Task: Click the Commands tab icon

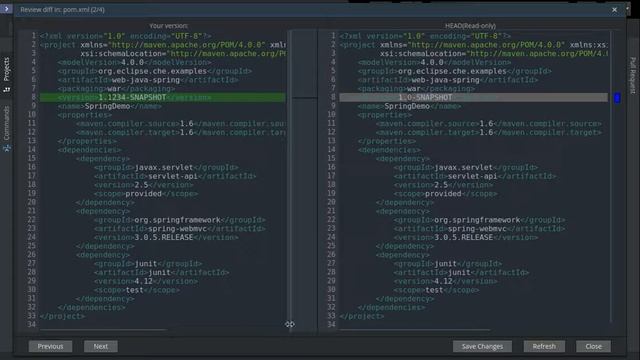Action: [7, 149]
